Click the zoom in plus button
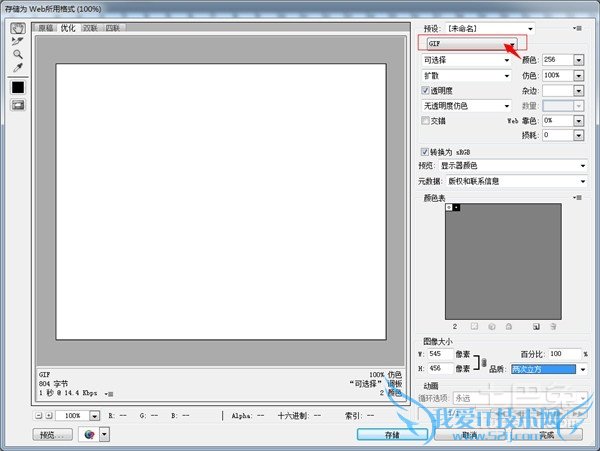Image resolution: width=600 pixels, height=451 pixels. click(x=49, y=415)
